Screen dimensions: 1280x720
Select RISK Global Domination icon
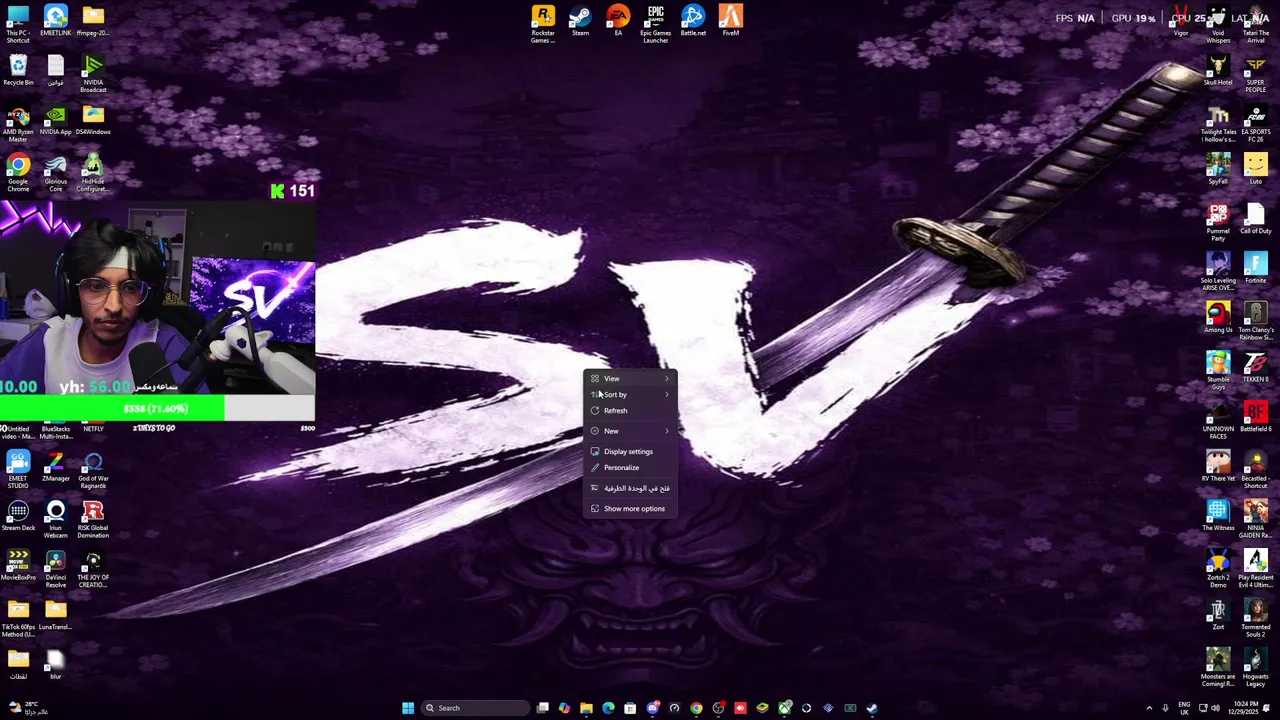click(x=93, y=520)
